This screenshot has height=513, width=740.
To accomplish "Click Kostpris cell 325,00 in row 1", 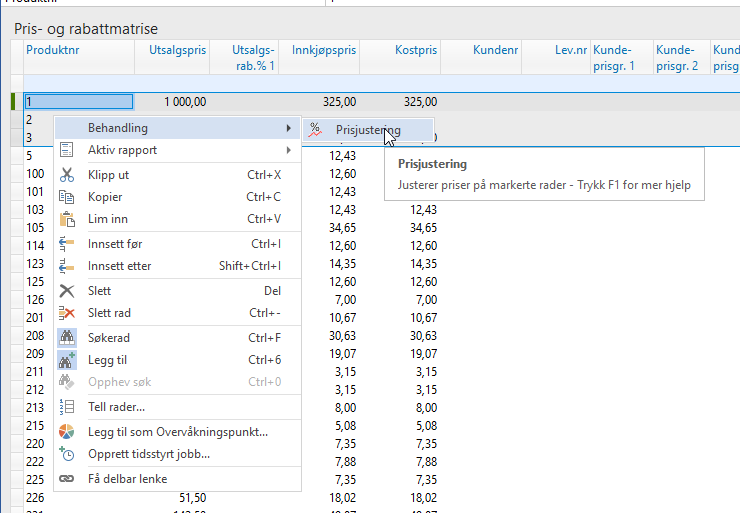I will (400, 101).
